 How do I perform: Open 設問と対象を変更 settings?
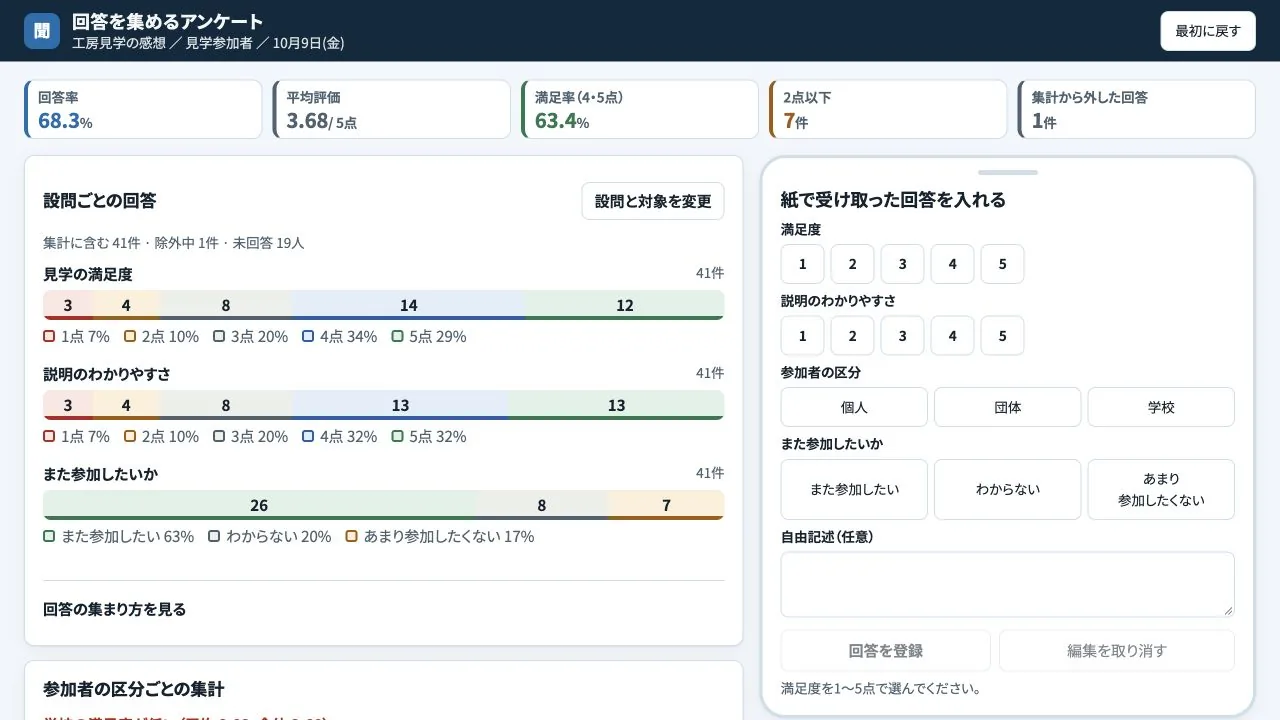[x=653, y=201]
